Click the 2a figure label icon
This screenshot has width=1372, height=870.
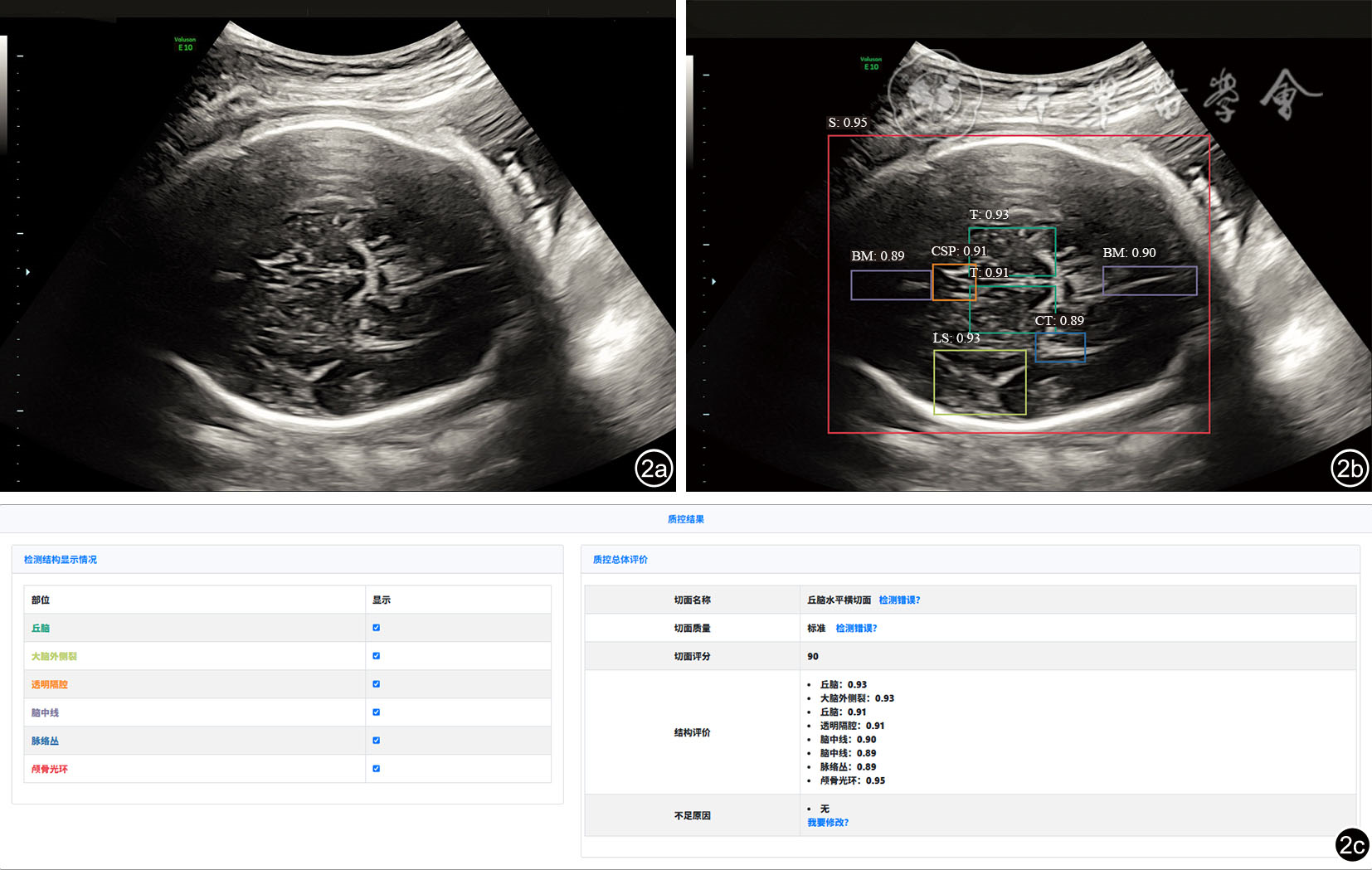pyautogui.click(x=654, y=469)
